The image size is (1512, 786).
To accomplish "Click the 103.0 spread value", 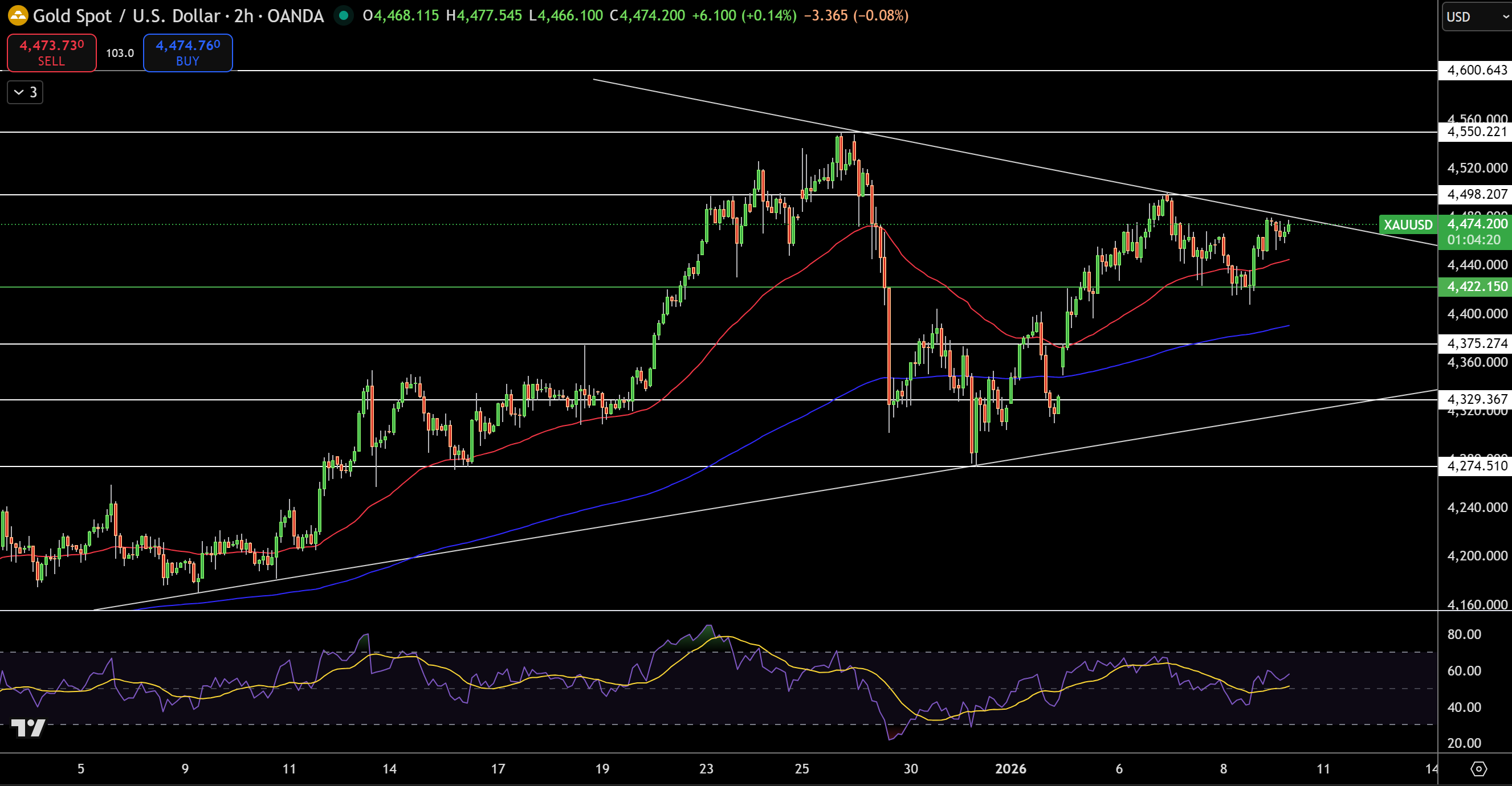I will tap(120, 53).
